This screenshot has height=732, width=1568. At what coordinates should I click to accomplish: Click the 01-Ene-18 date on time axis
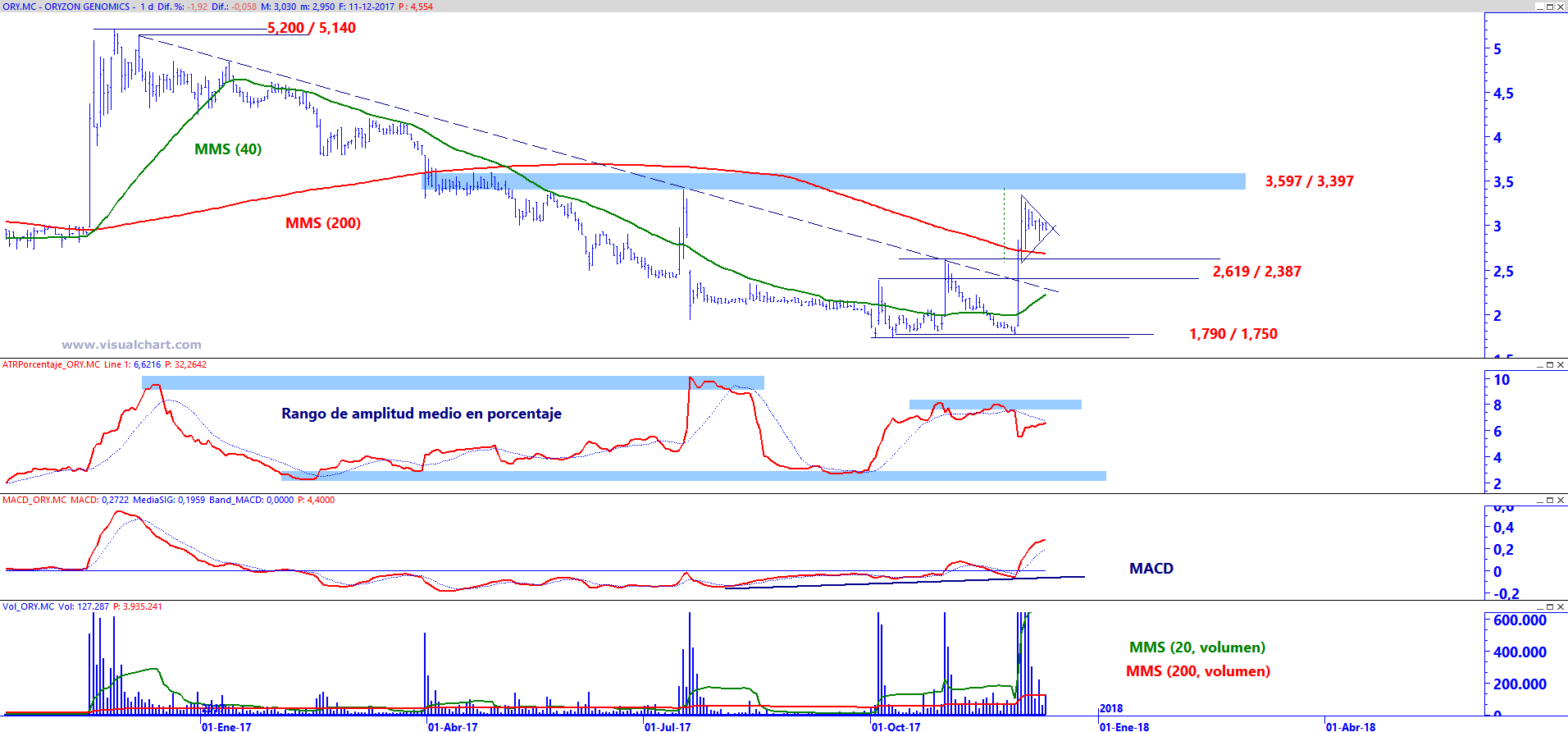[1124, 726]
